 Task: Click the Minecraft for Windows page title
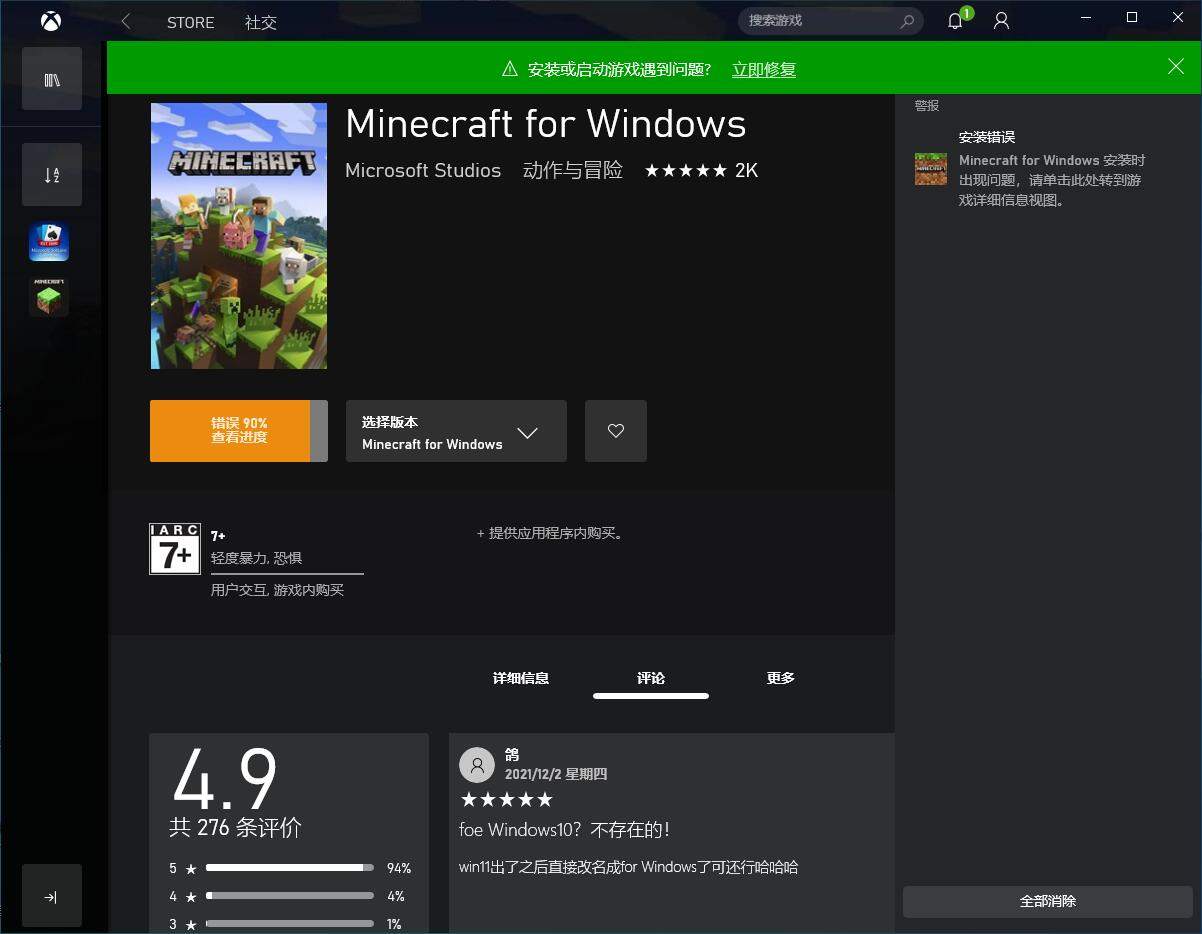(546, 124)
